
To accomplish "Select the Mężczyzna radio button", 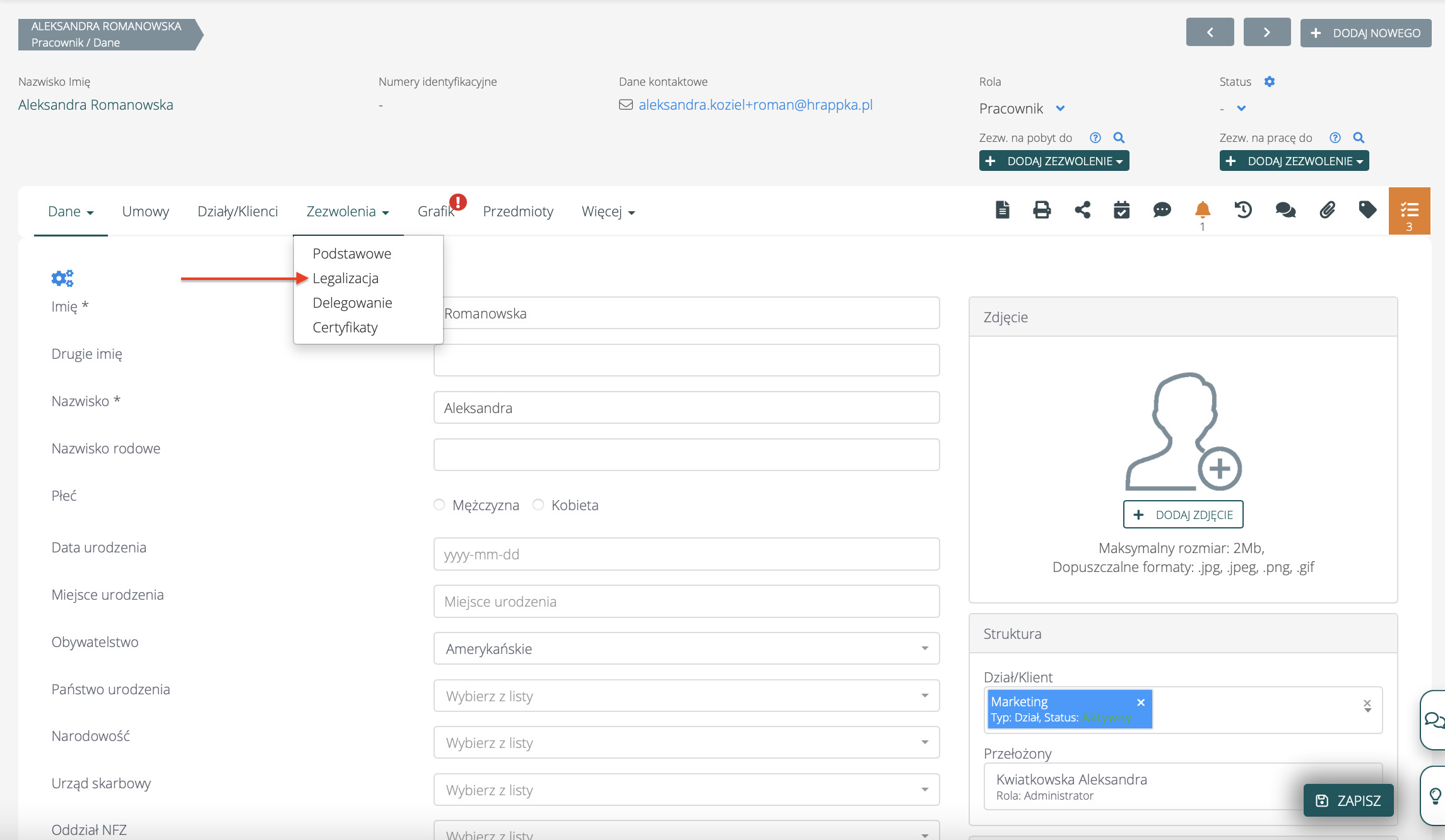I will (x=439, y=505).
